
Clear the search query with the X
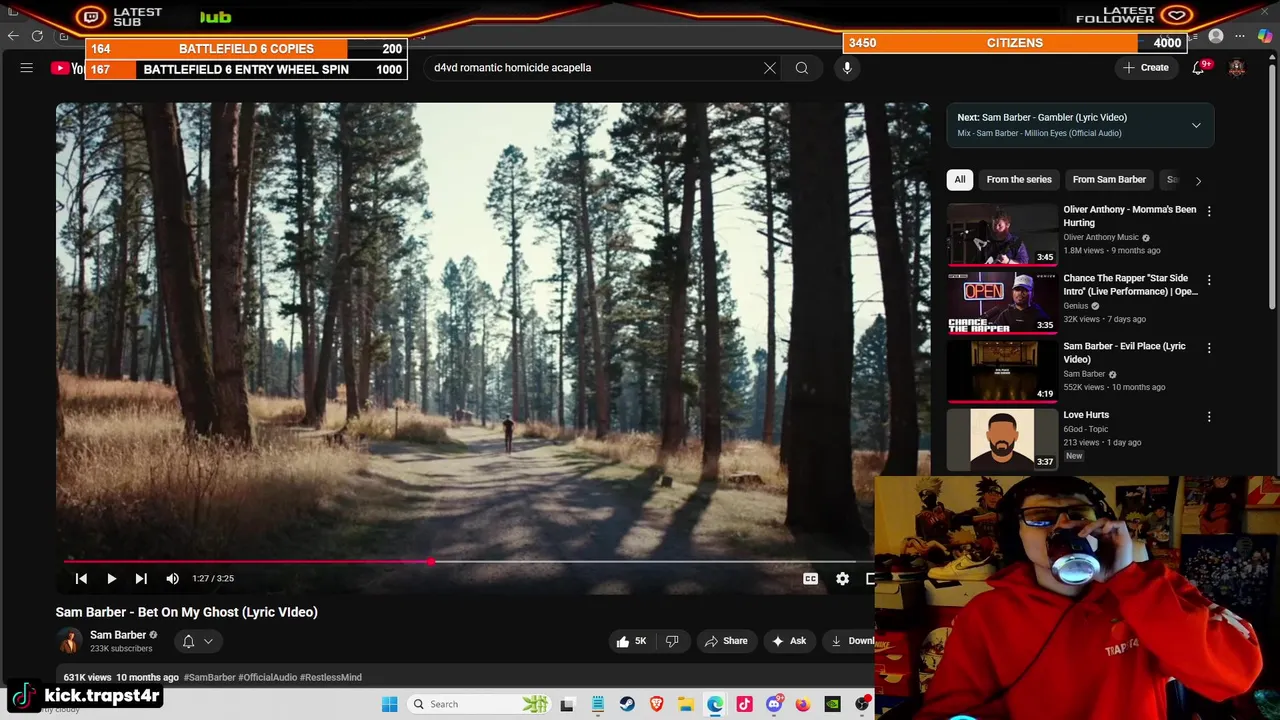tap(770, 68)
